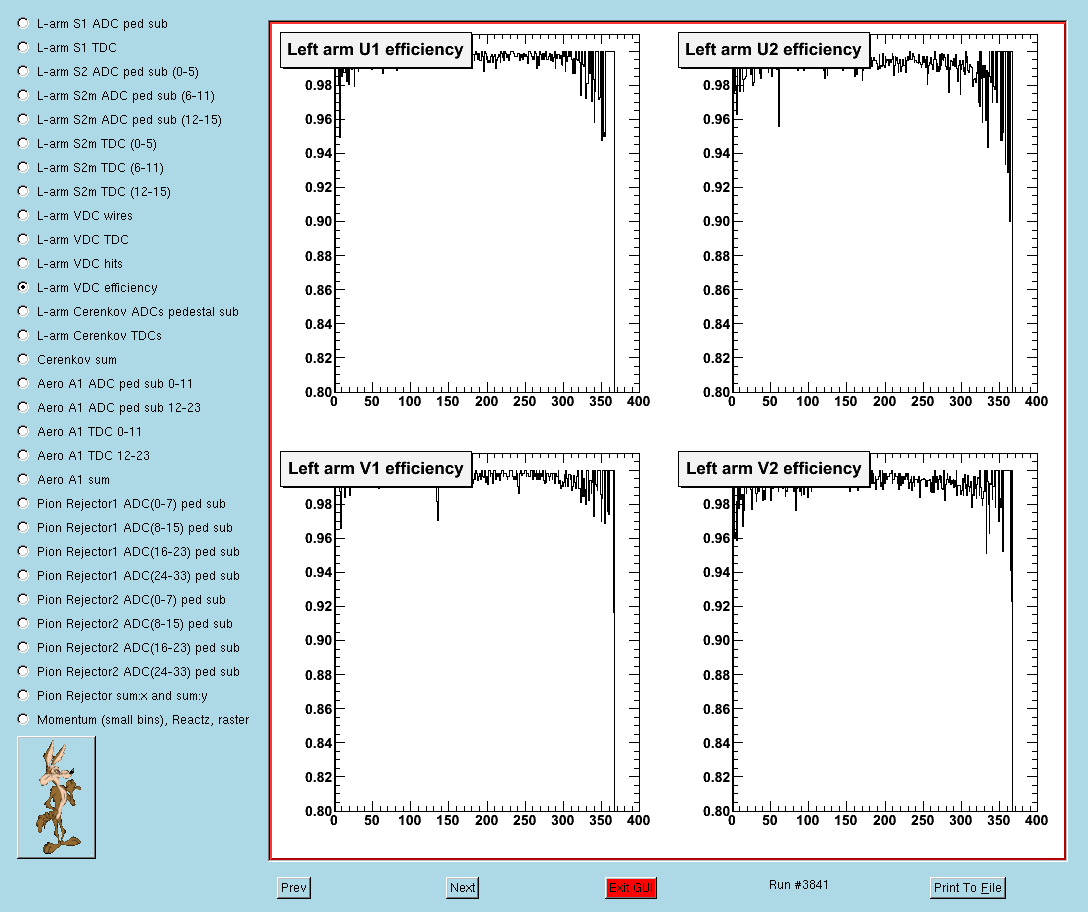Select L-arm VDC hits option
Screen dimensions: 1088x912
pyautogui.click(x=23, y=263)
